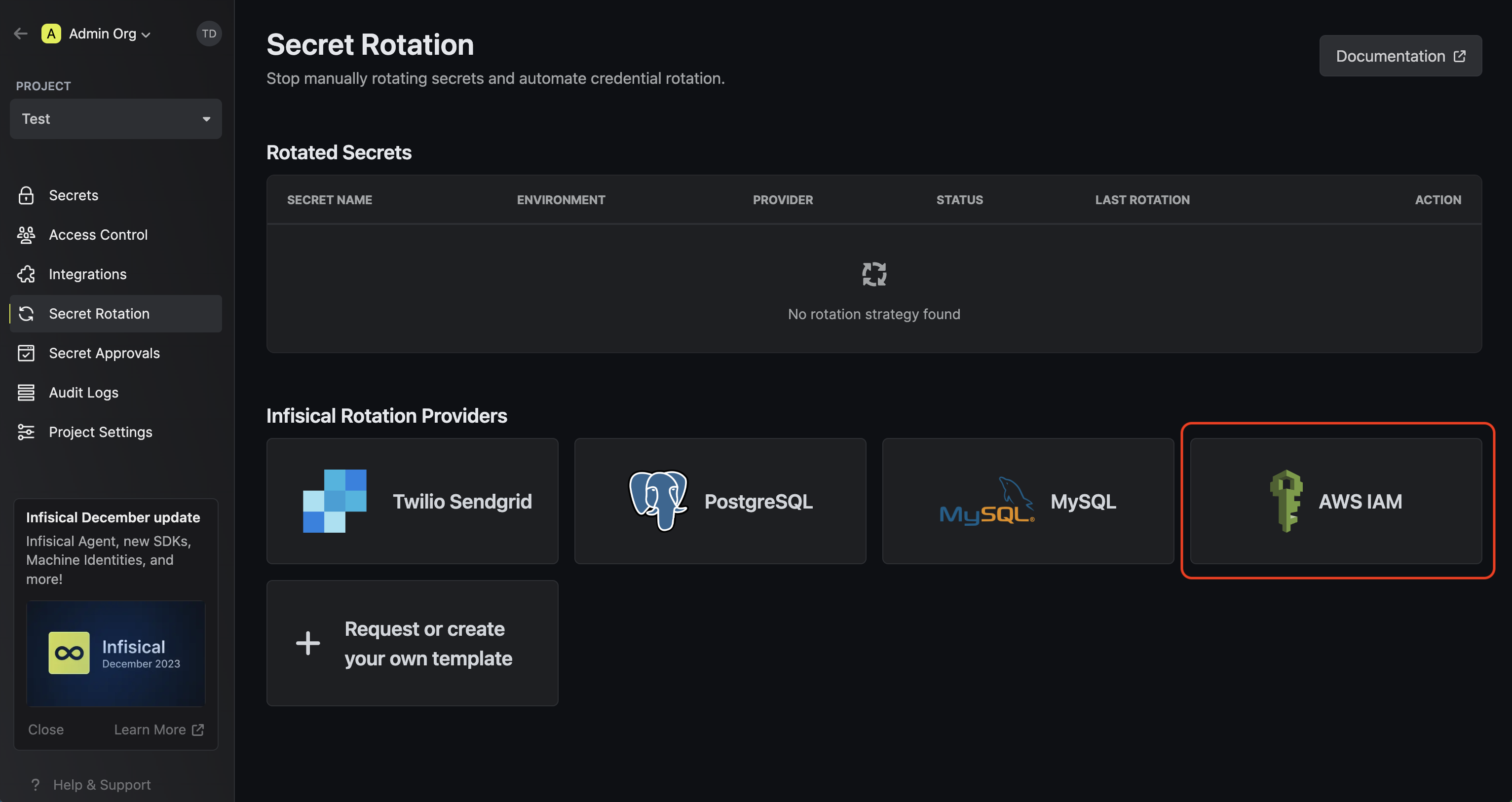Viewport: 1512px width, 802px height.
Task: Open the Documentation link button
Action: [x=1400, y=56]
